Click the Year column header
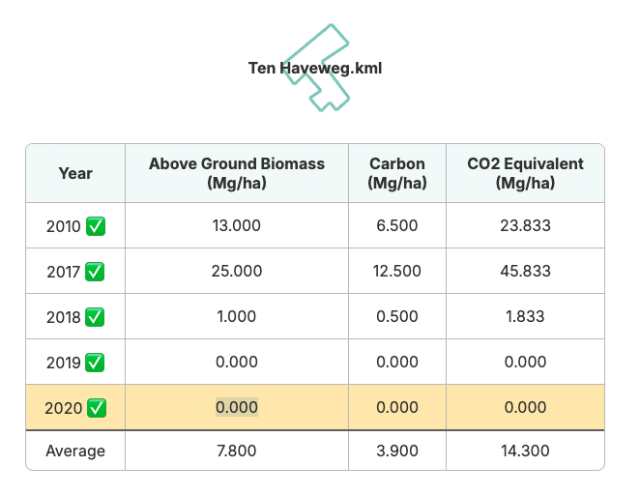Screen dimensions: 640x496 click(x=76, y=173)
